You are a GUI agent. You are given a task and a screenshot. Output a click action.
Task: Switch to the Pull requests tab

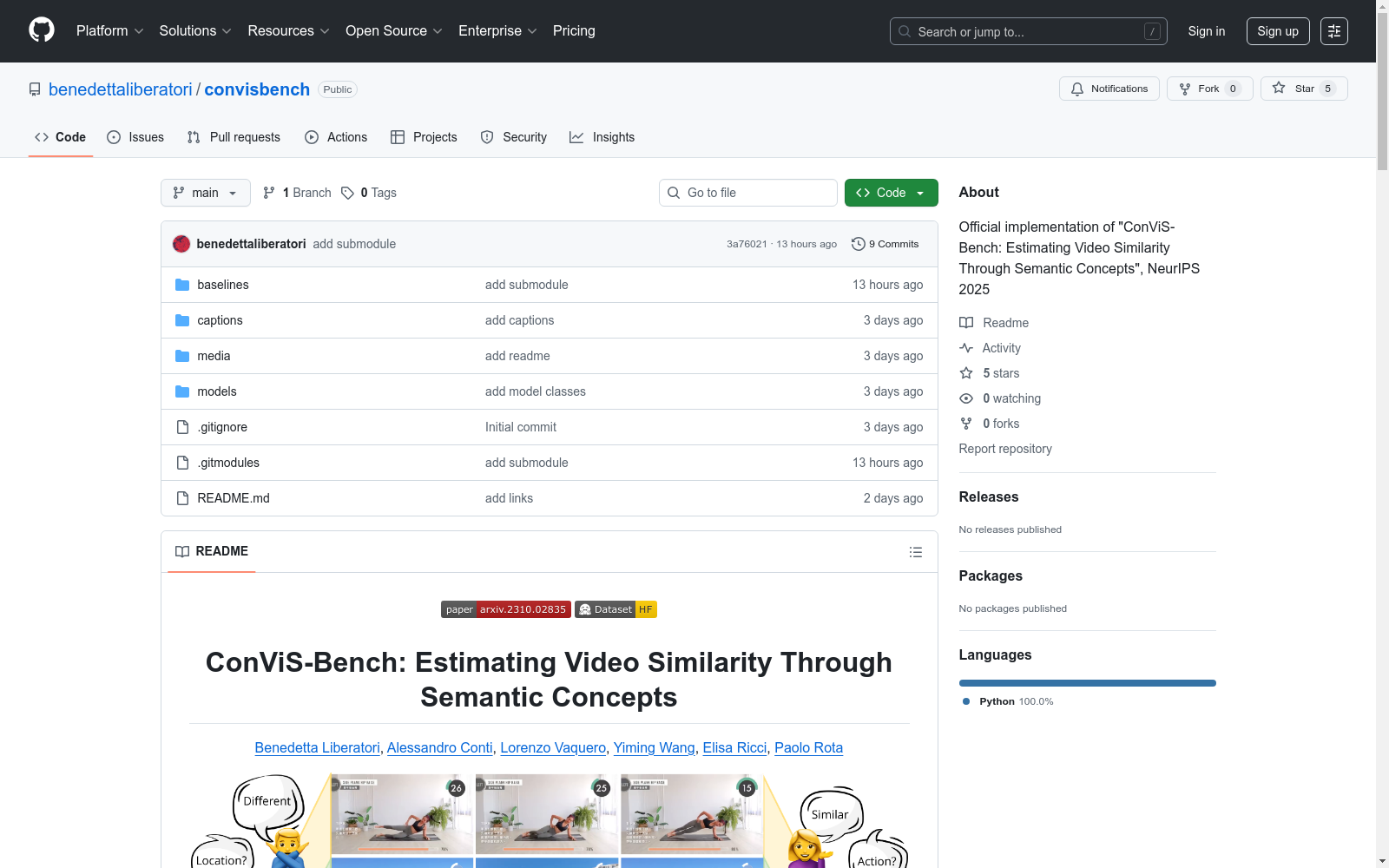(234, 137)
